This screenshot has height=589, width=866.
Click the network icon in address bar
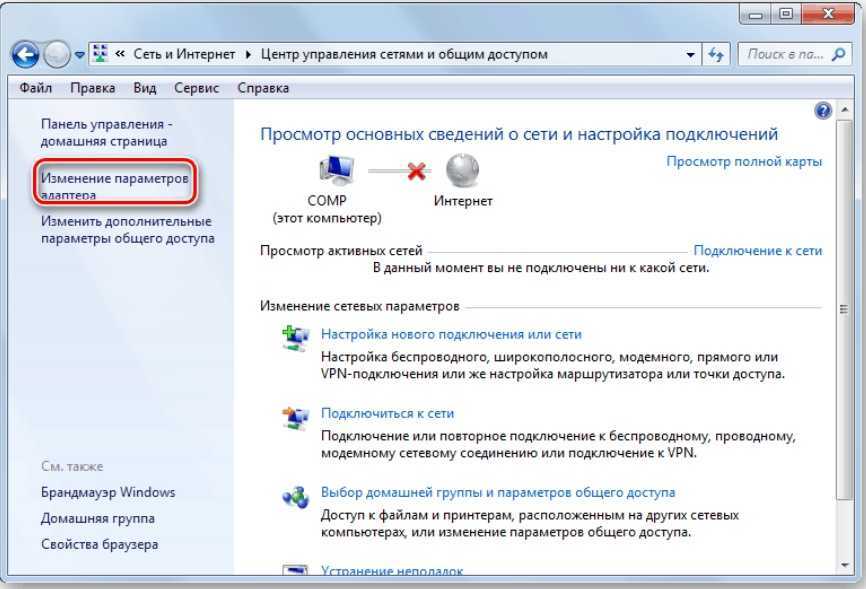[x=100, y=54]
